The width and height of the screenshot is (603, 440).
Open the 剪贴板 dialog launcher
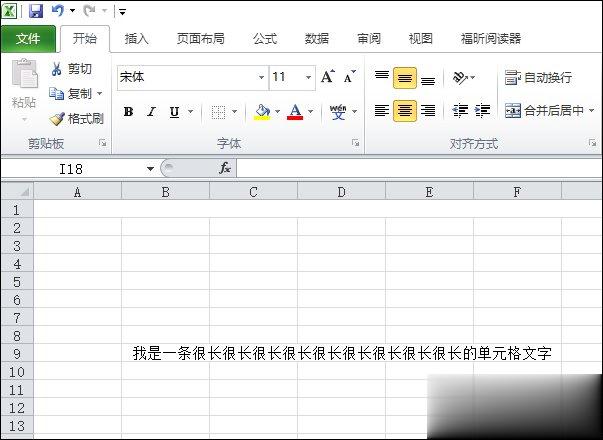102,143
